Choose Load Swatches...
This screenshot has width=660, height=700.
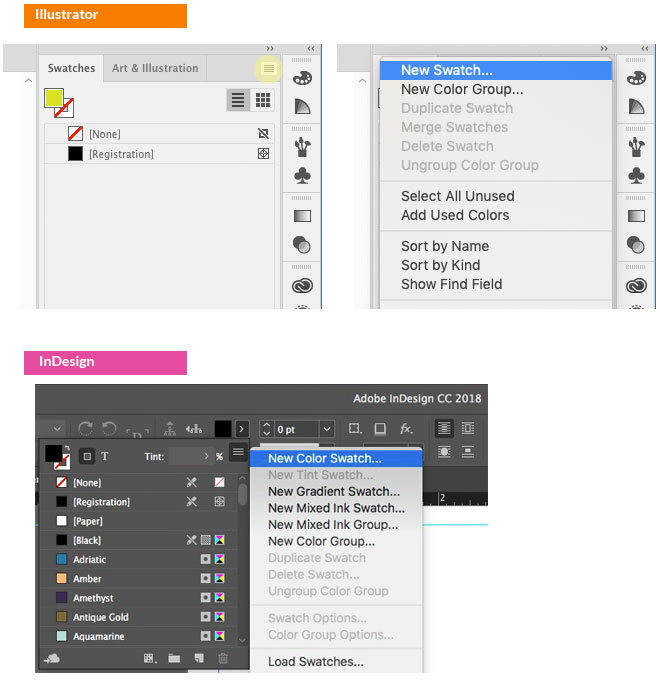click(336, 662)
